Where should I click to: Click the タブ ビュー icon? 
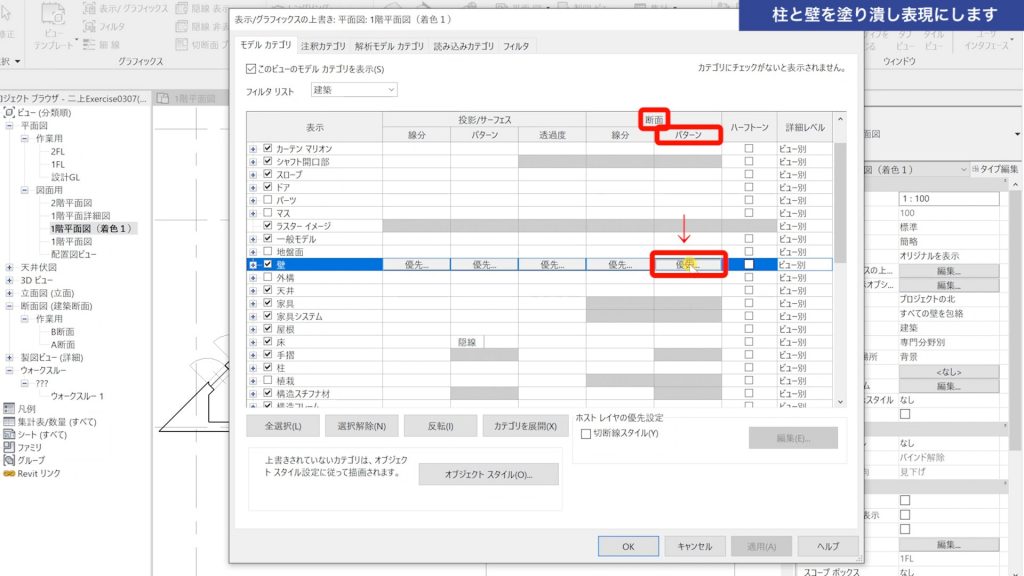905,42
